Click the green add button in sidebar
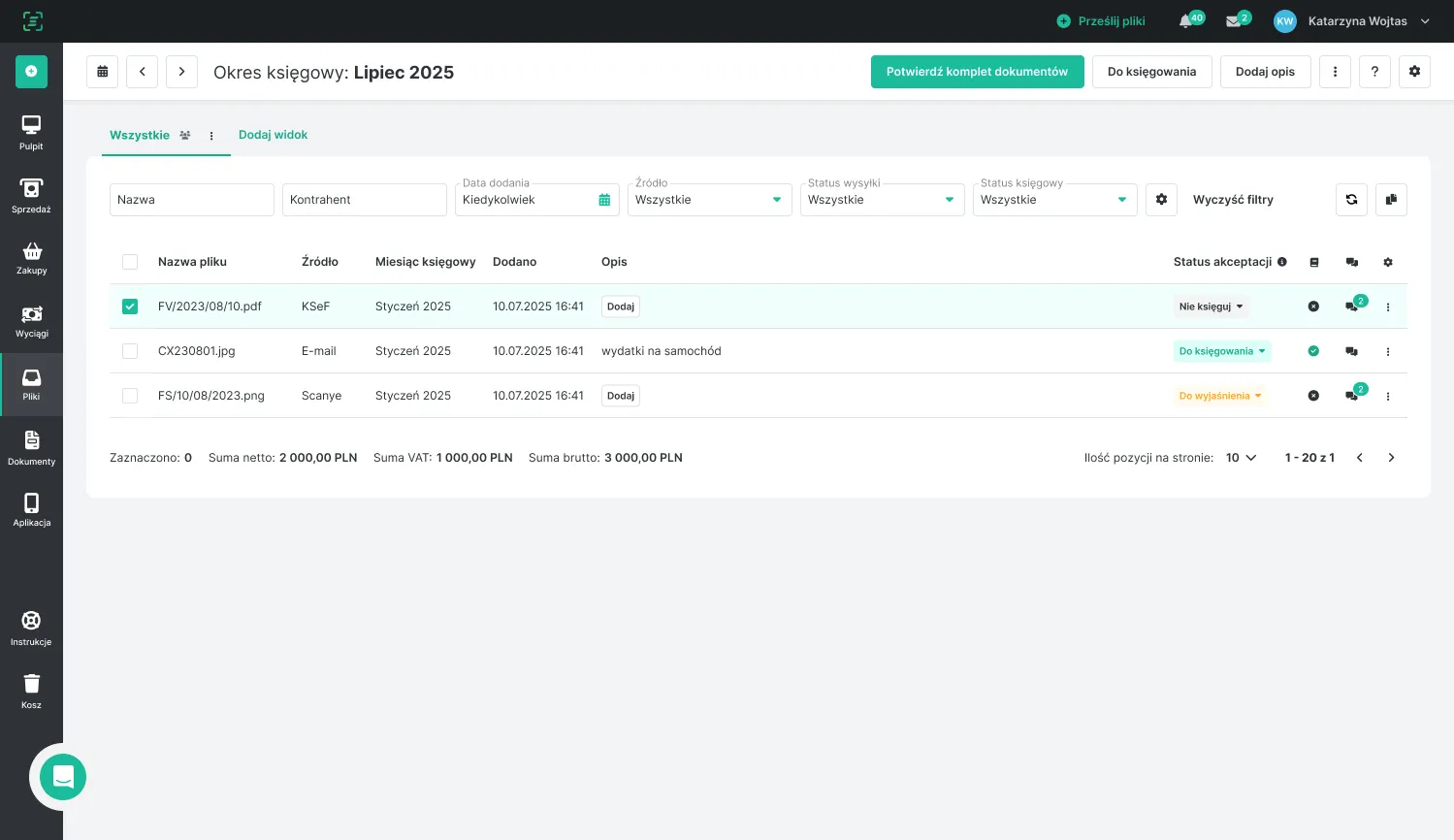Image resolution: width=1454 pixels, height=840 pixels. click(x=31, y=72)
